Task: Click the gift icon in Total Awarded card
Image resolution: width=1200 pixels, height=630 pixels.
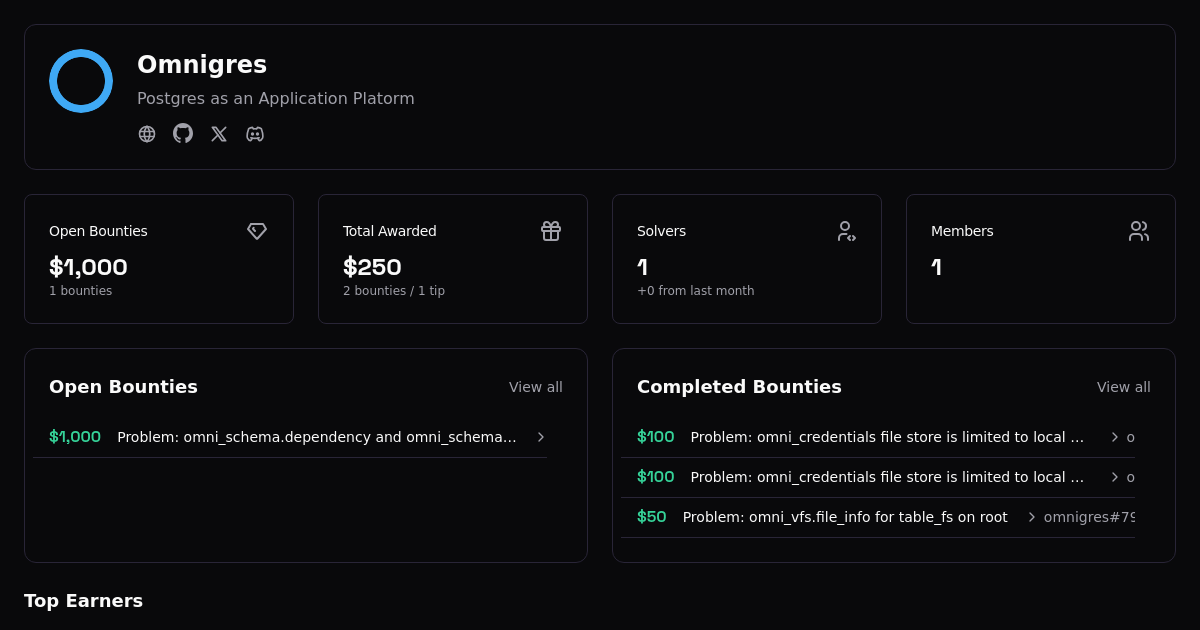Action: (551, 231)
